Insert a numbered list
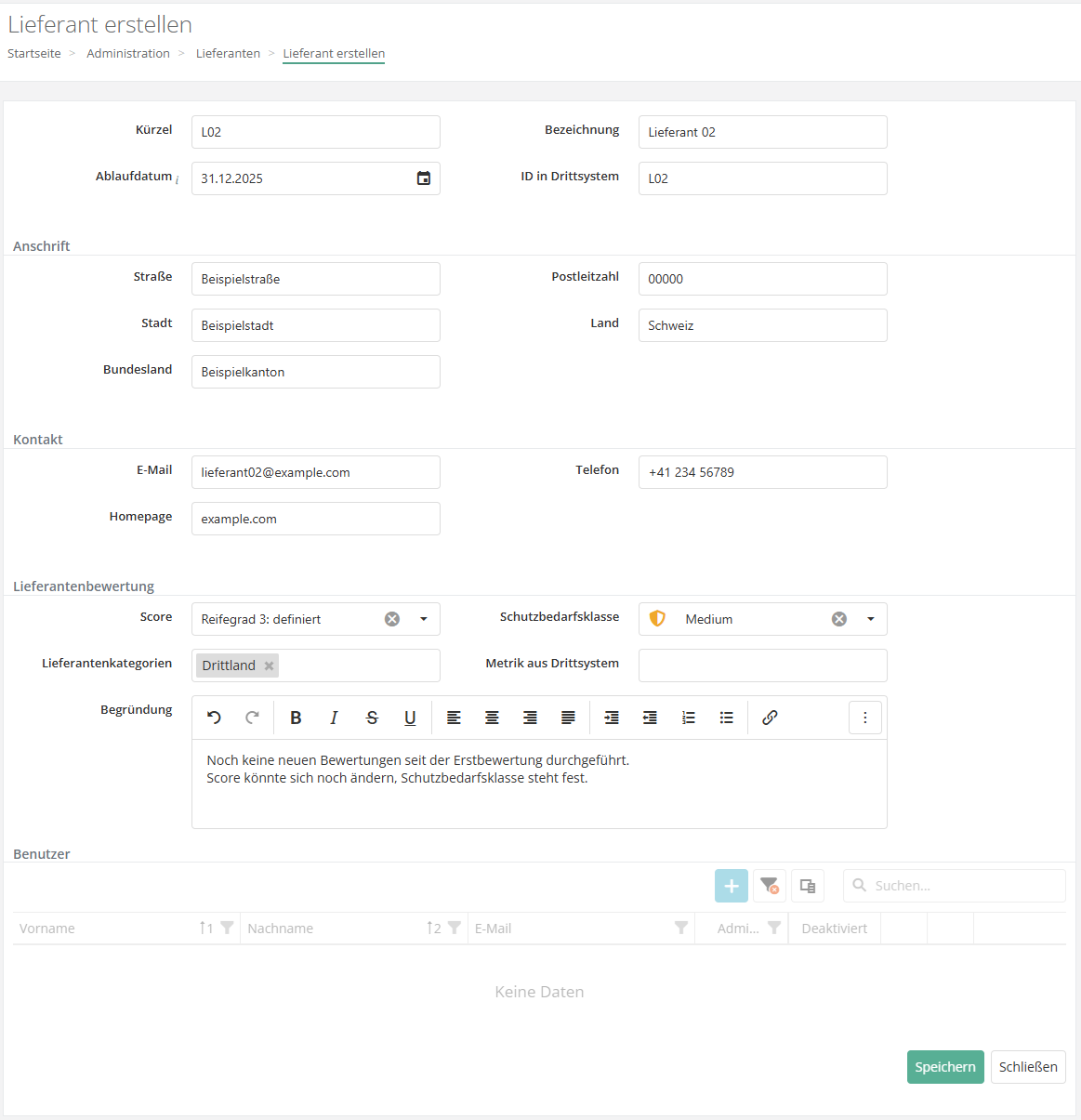 pyautogui.click(x=688, y=718)
